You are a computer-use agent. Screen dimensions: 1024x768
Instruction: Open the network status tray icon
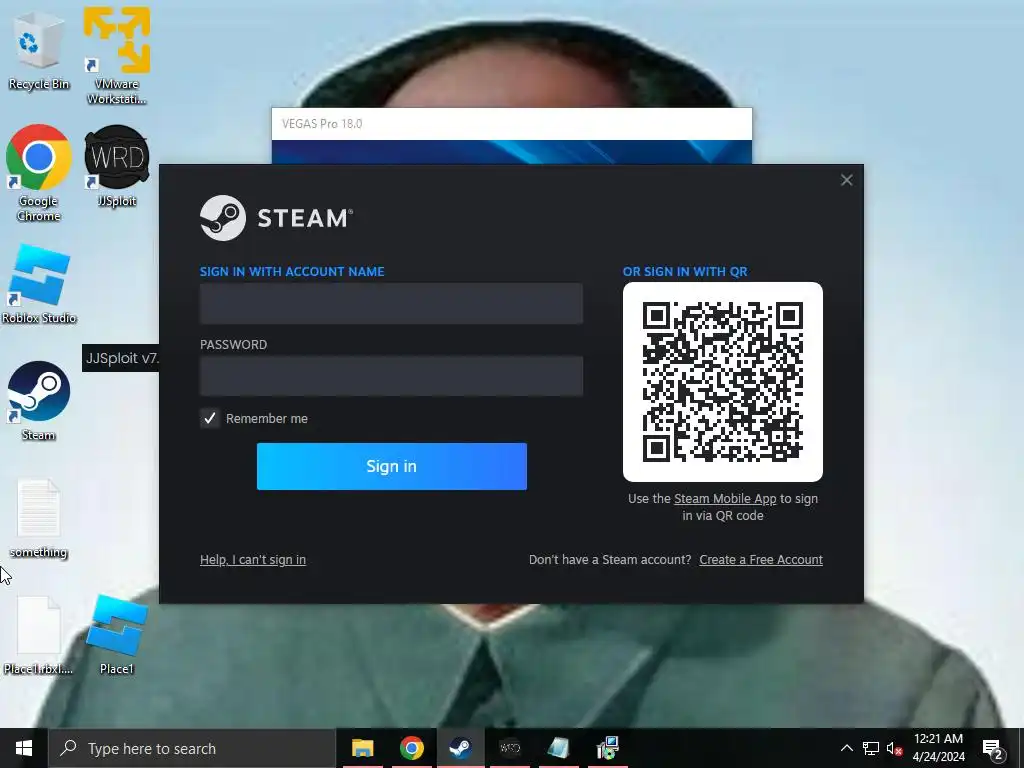[x=871, y=748]
